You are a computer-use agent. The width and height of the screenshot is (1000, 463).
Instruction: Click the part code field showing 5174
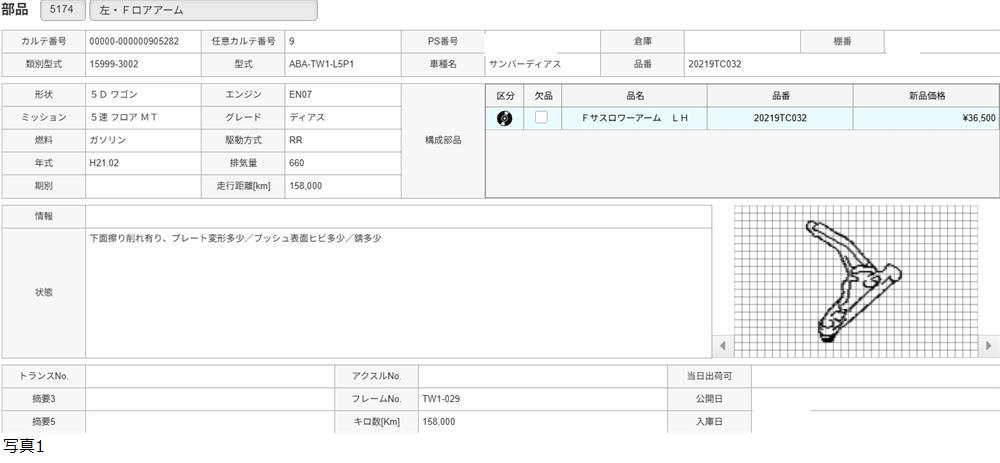point(62,11)
